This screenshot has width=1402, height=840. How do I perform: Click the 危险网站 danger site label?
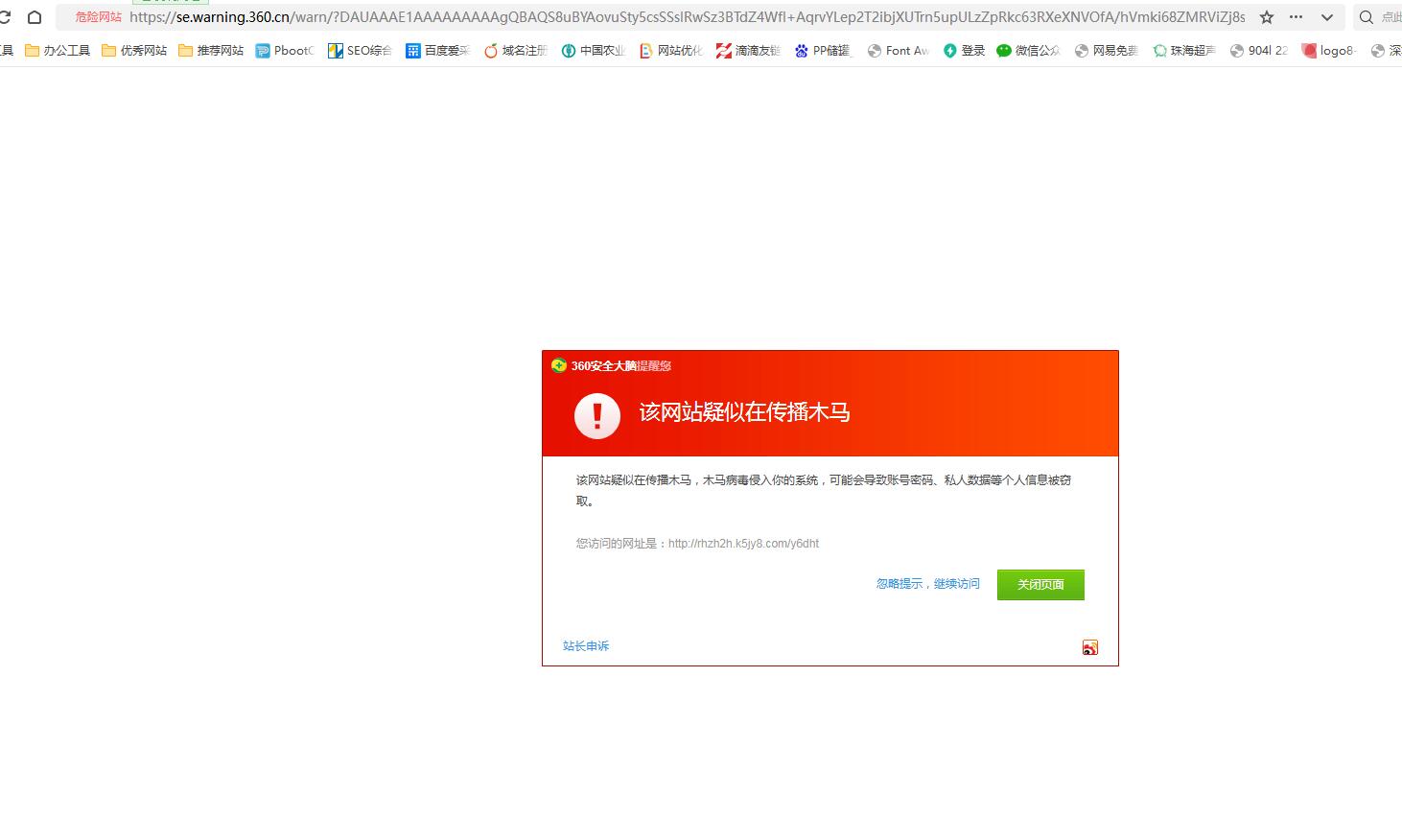98,17
